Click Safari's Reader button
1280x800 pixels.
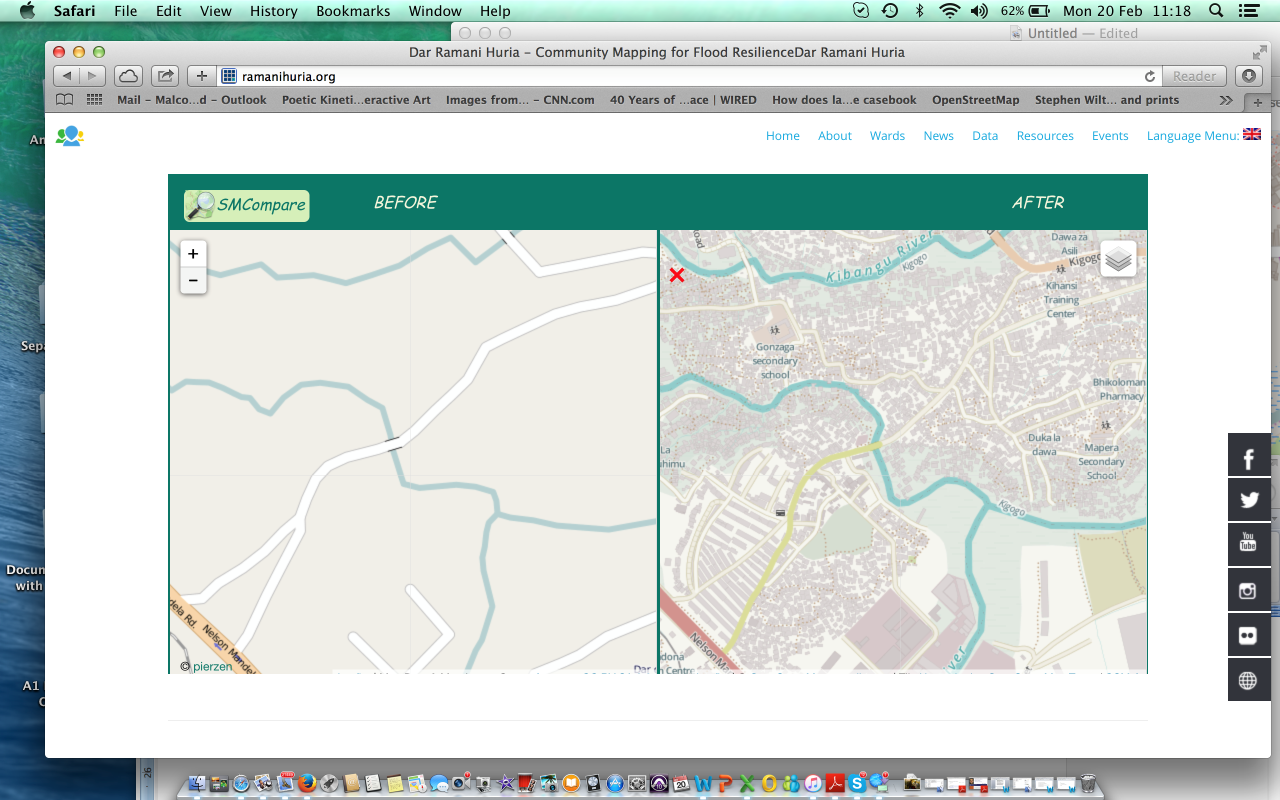1195,76
